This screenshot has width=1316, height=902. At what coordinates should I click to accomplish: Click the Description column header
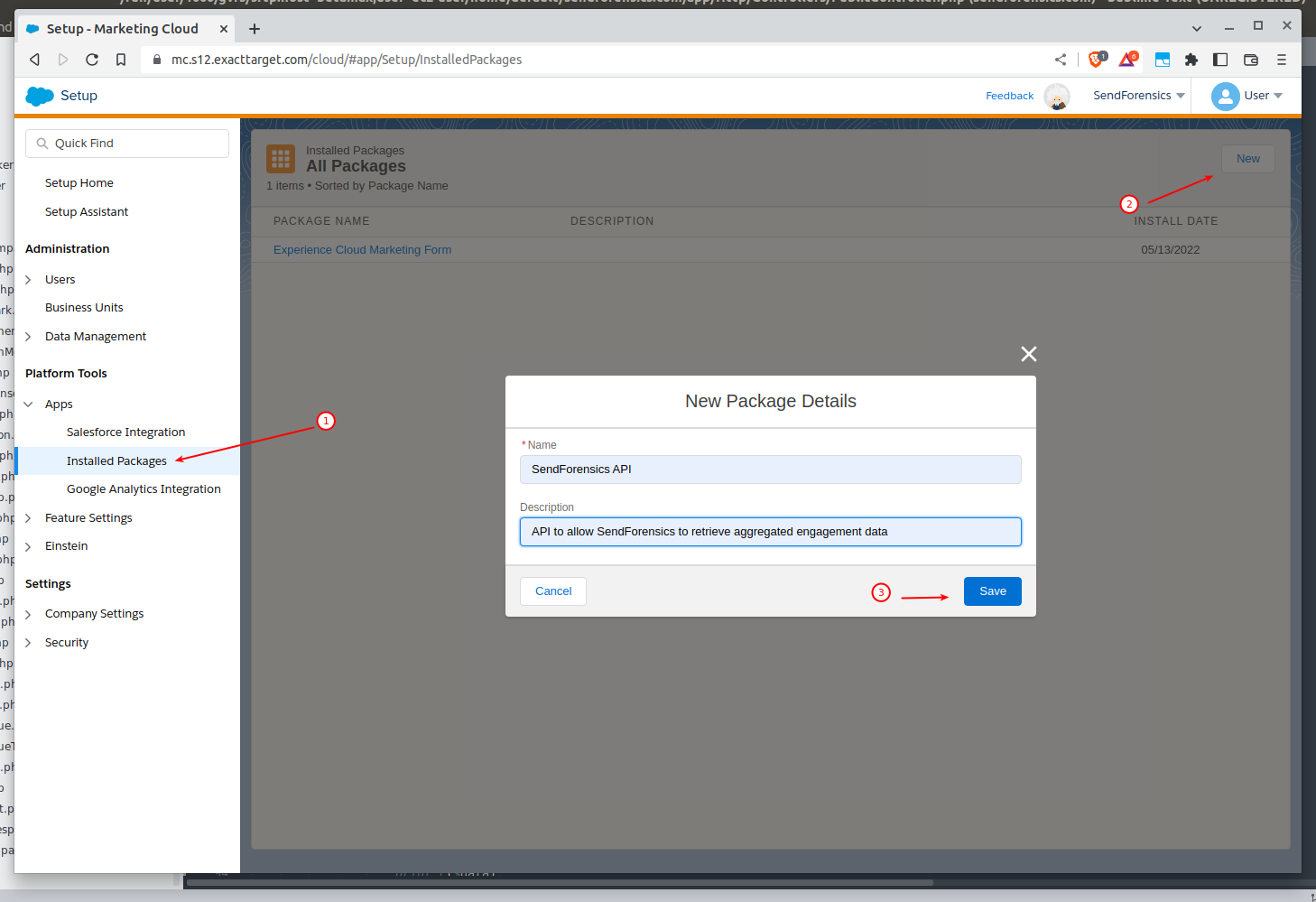[612, 221]
